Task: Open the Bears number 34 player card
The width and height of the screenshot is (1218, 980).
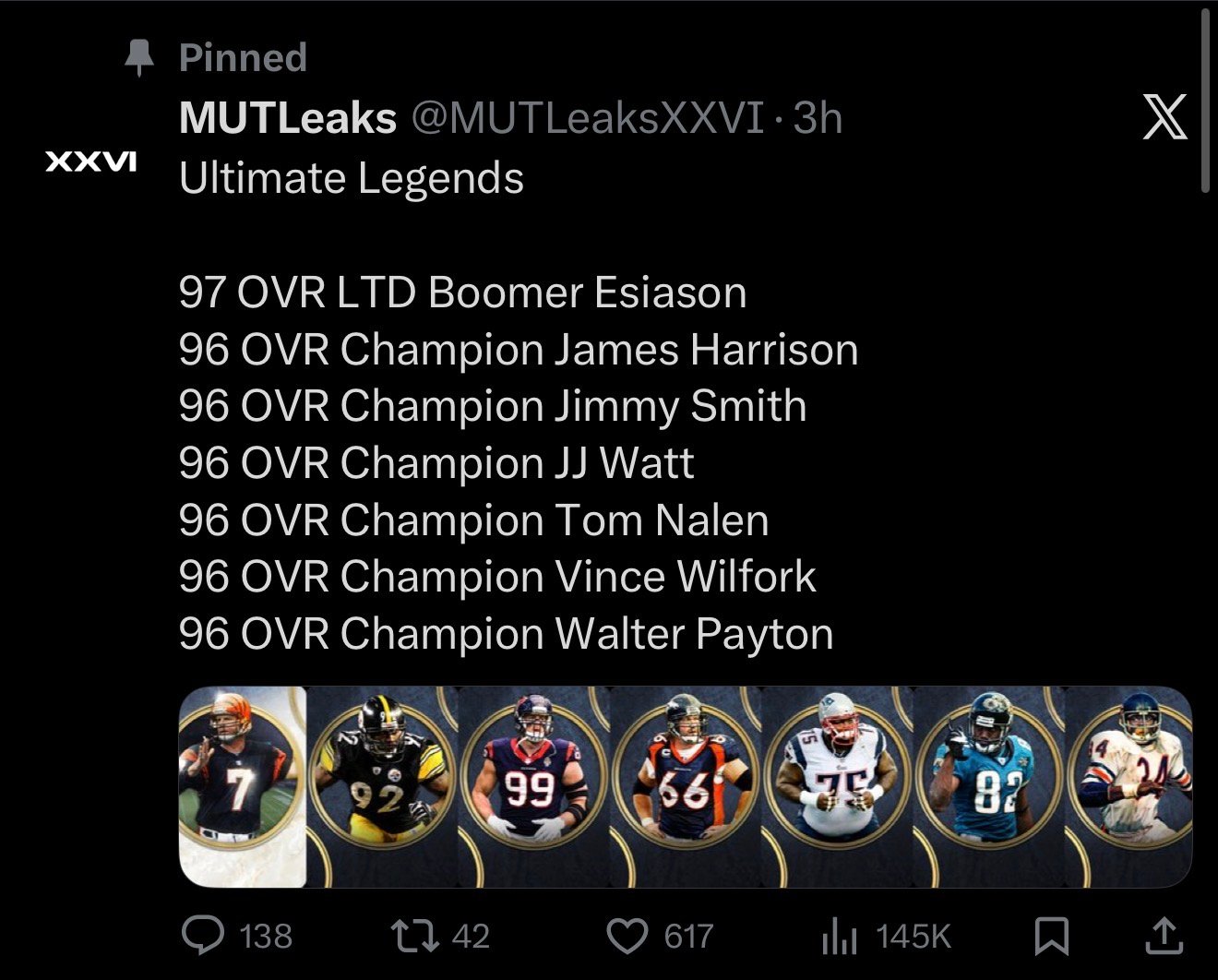Action: point(1129,787)
